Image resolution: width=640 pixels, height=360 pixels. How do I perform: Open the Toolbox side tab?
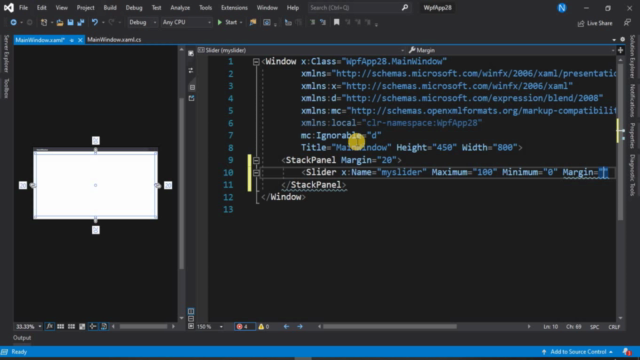tap(6, 88)
